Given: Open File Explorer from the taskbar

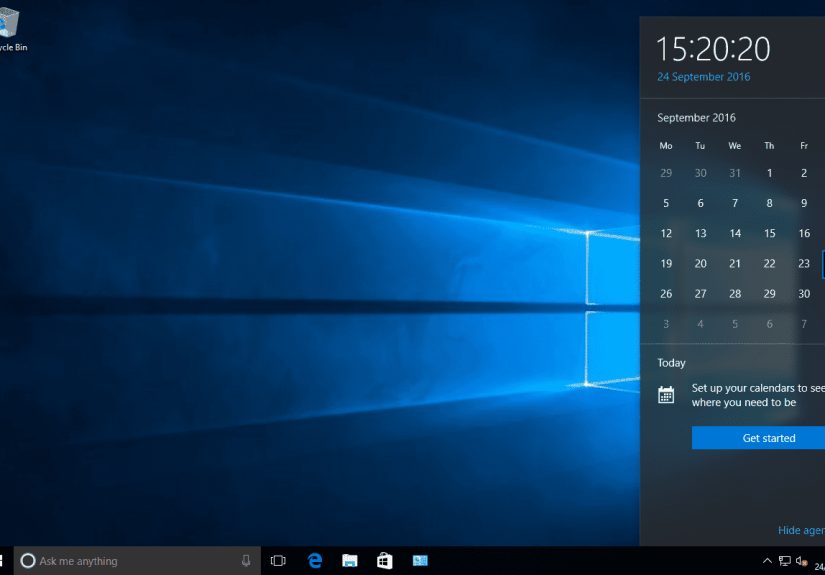Looking at the screenshot, I should (x=349, y=561).
